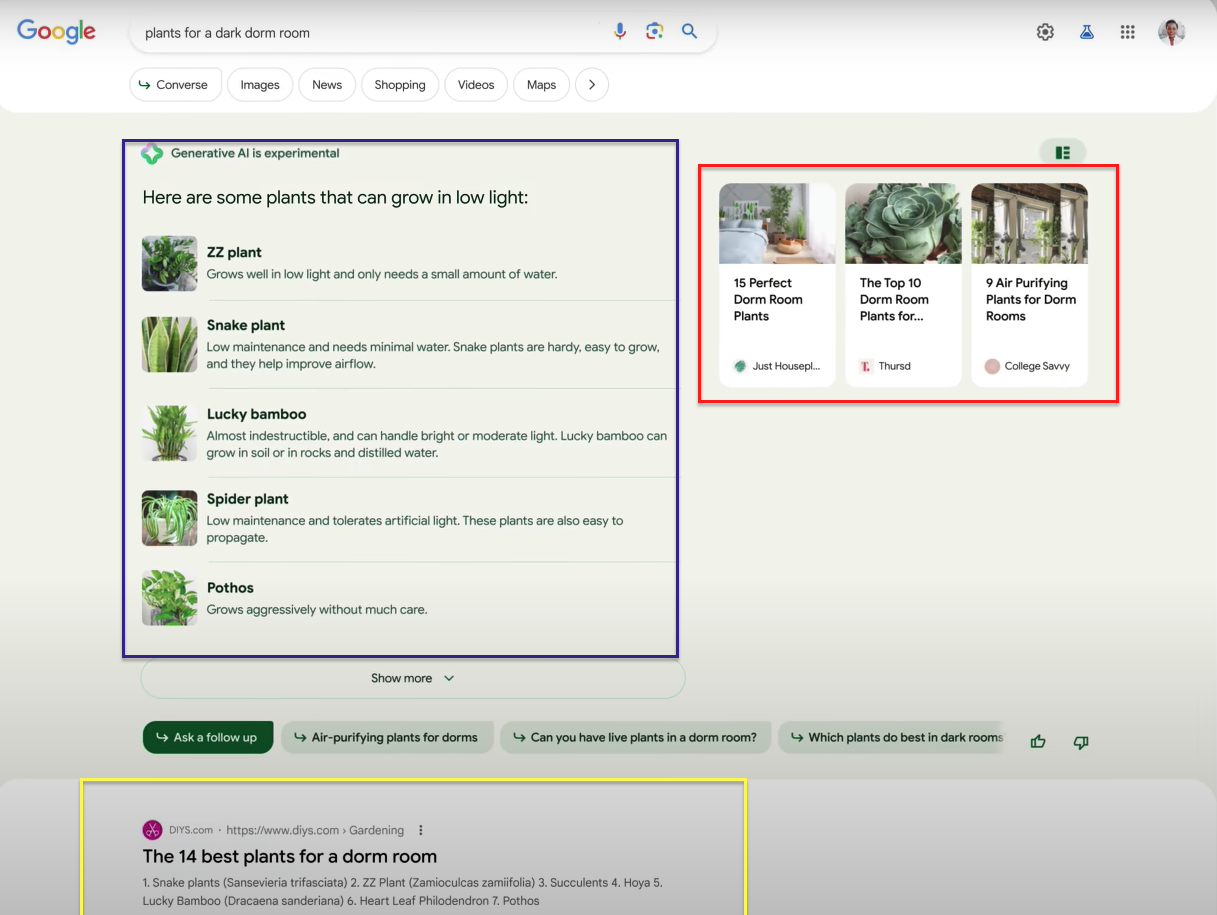Open Google Lens image search
This screenshot has height=915, width=1217.
[x=654, y=32]
